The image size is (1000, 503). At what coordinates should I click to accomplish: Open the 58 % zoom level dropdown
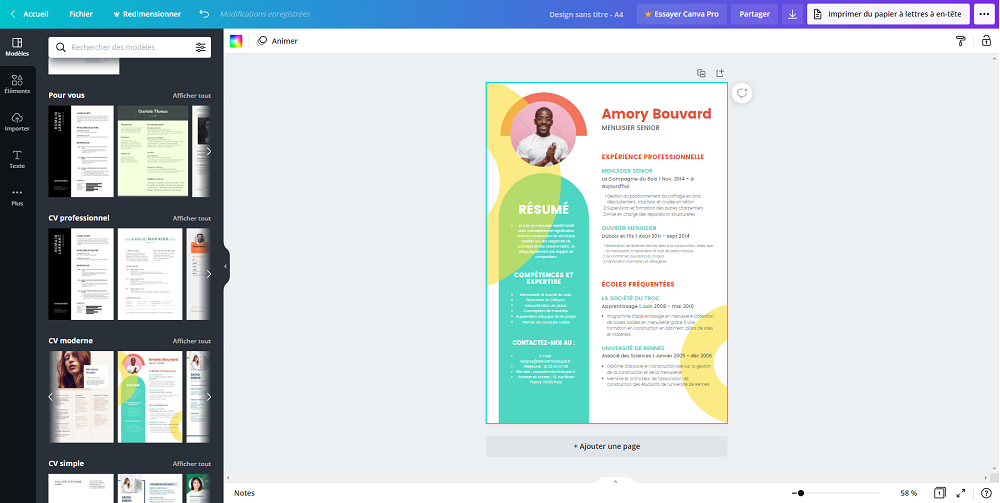point(909,493)
